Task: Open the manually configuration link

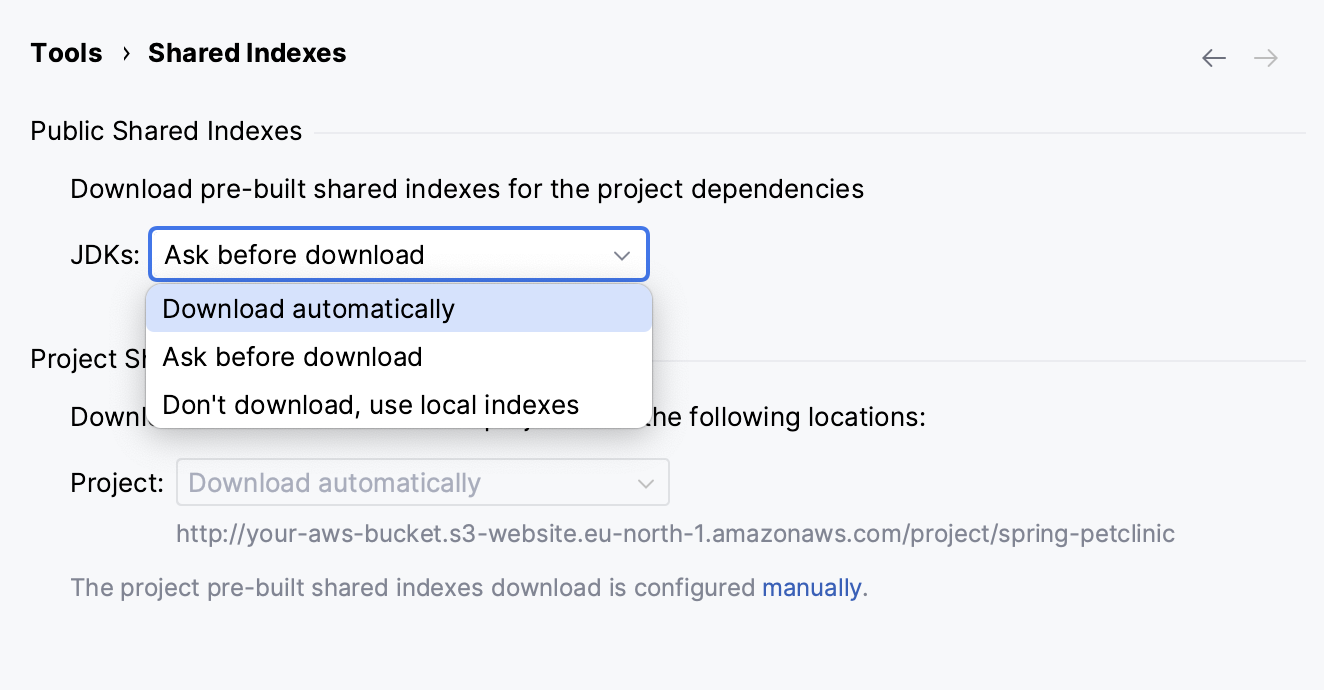Action: pyautogui.click(x=812, y=587)
